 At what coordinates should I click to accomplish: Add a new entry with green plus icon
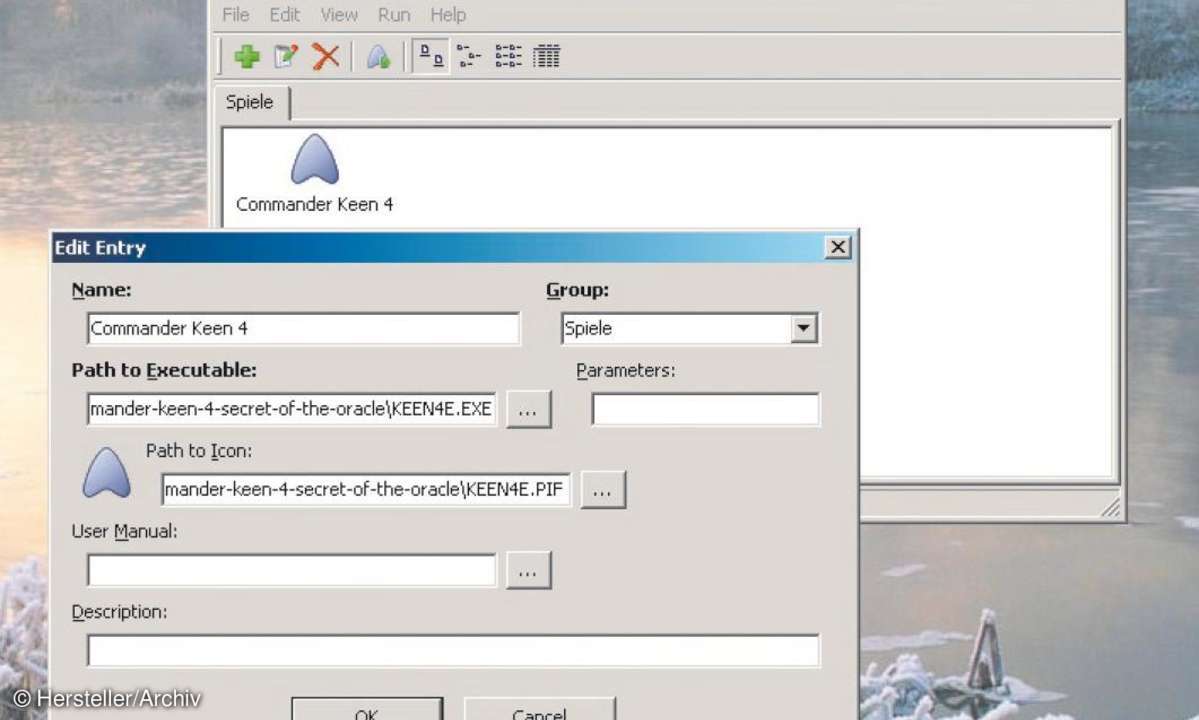click(x=247, y=57)
